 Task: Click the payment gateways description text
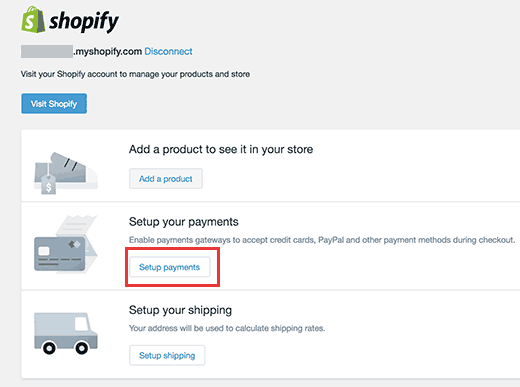click(322, 240)
